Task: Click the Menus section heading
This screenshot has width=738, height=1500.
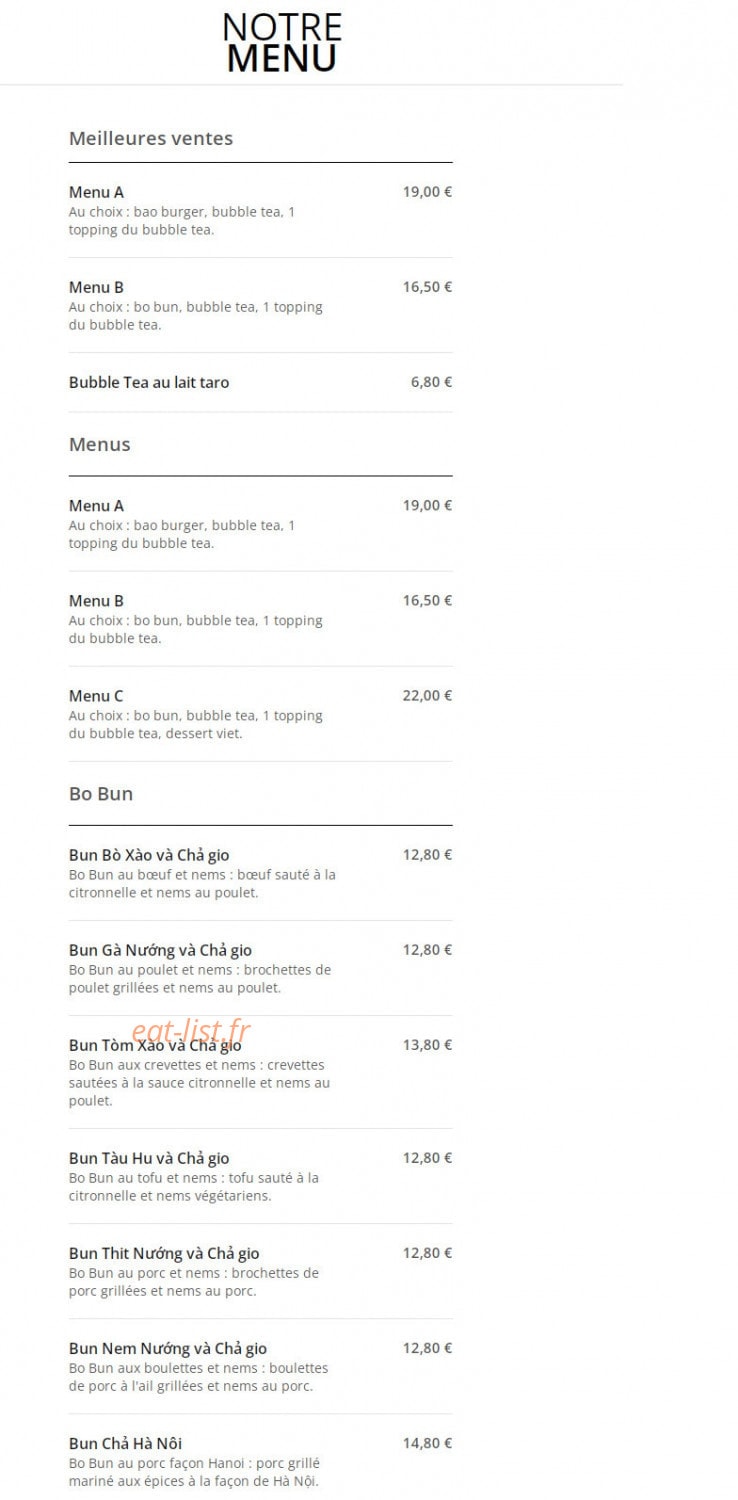Action: tap(100, 444)
